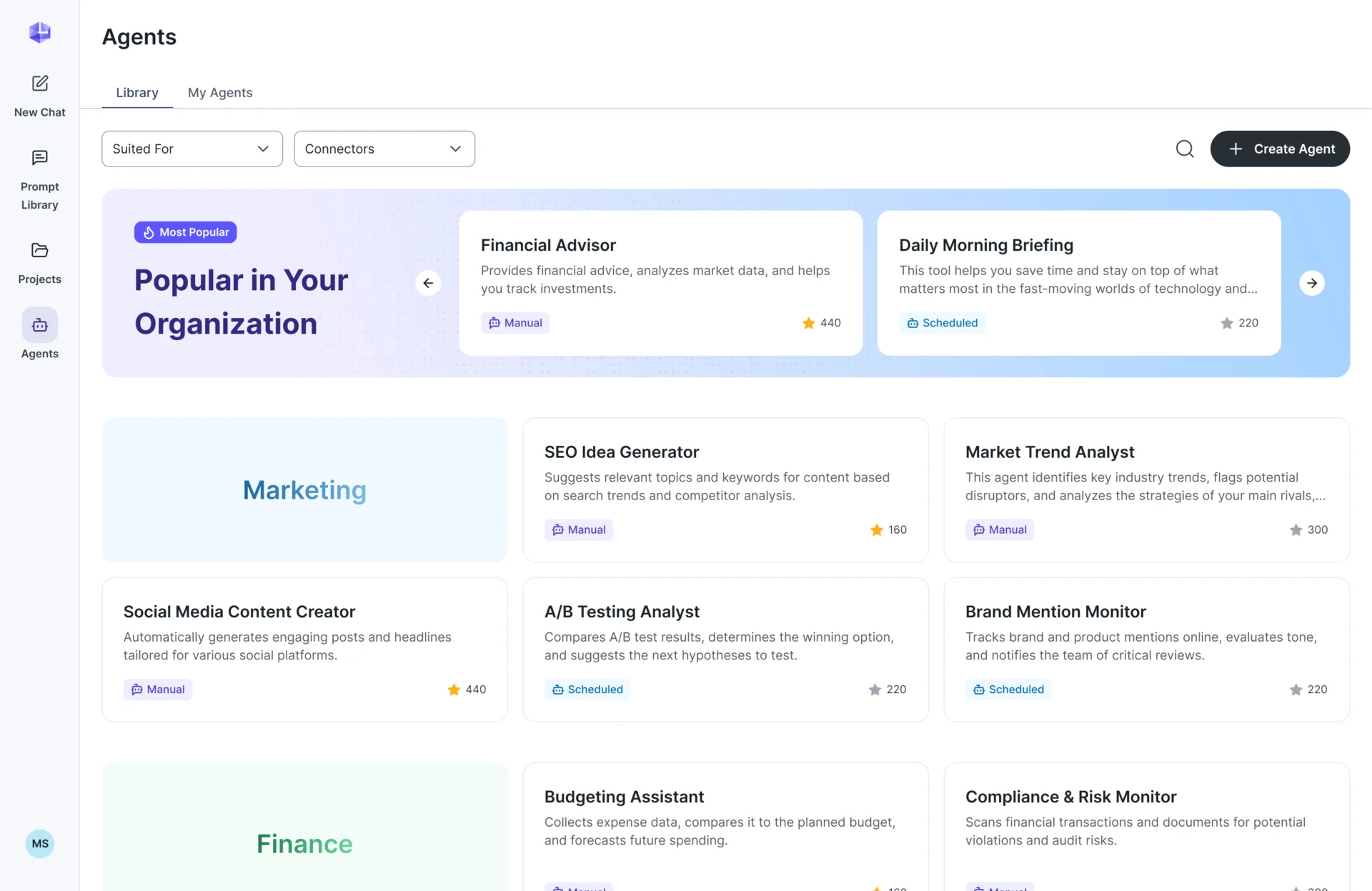Toggle star on SEO Idea Generator

point(877,530)
